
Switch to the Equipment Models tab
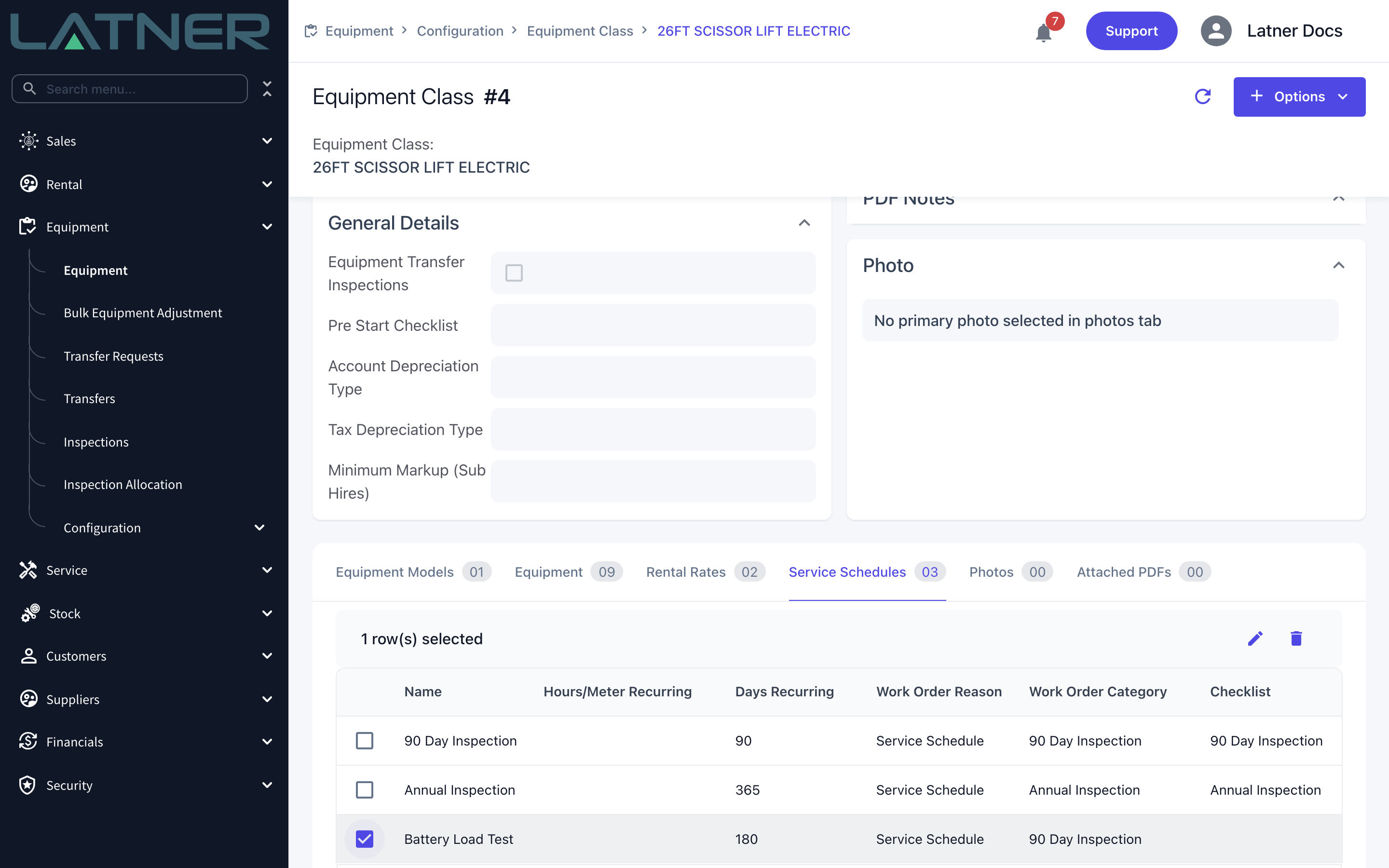coord(413,572)
